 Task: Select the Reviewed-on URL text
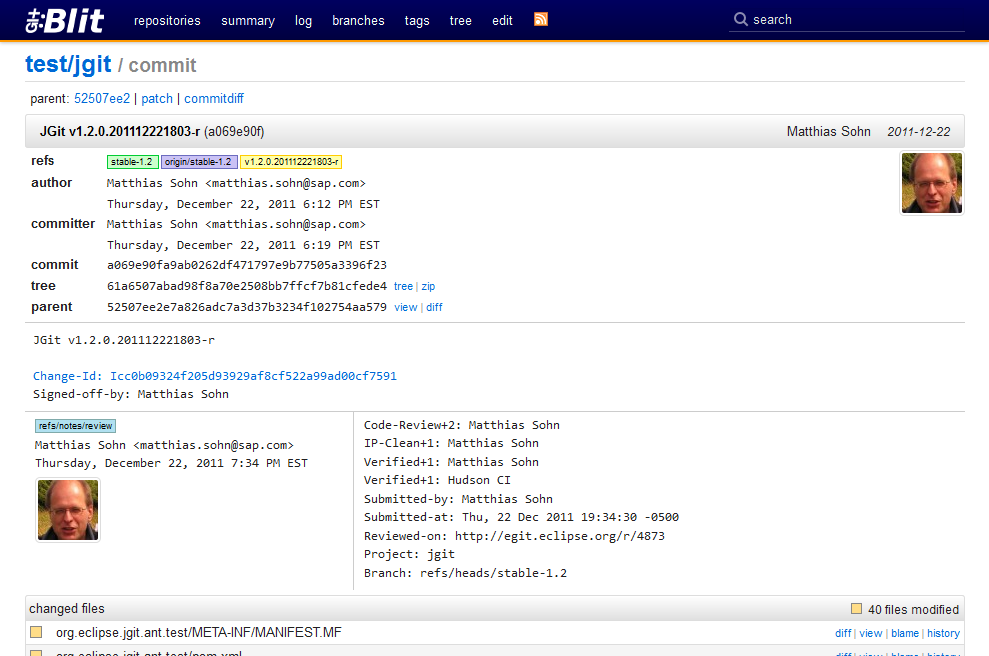pos(559,536)
